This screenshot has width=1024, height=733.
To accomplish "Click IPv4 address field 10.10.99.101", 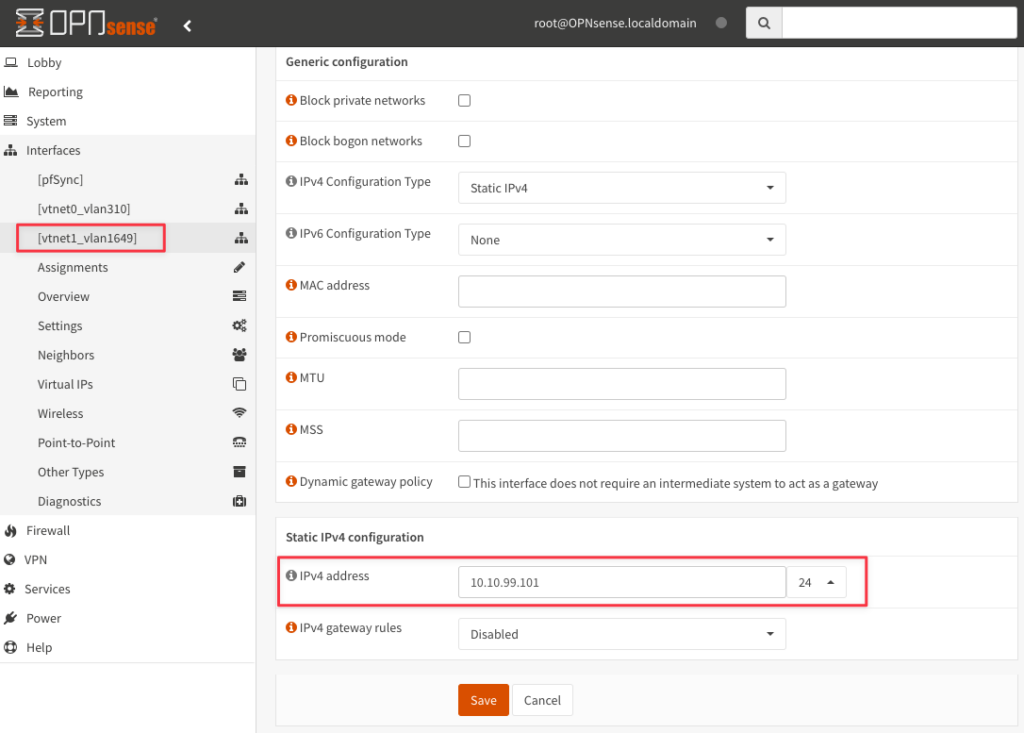I will [x=622, y=582].
